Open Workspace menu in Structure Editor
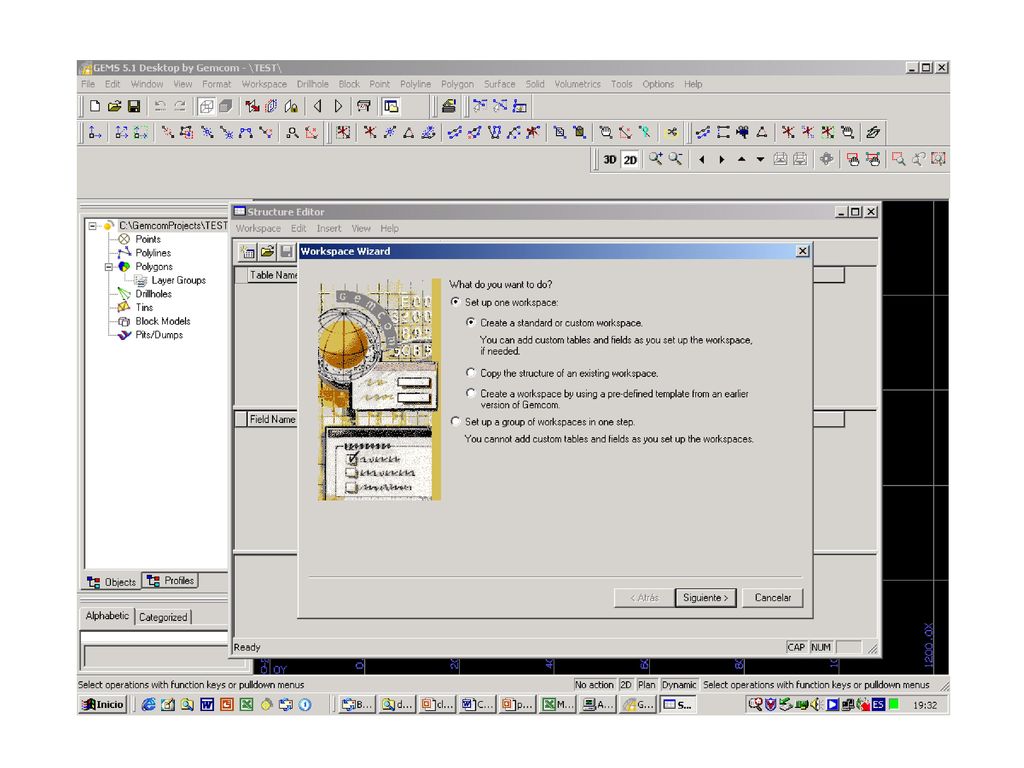Screen dimensions: 1024x768 pyautogui.click(x=258, y=229)
